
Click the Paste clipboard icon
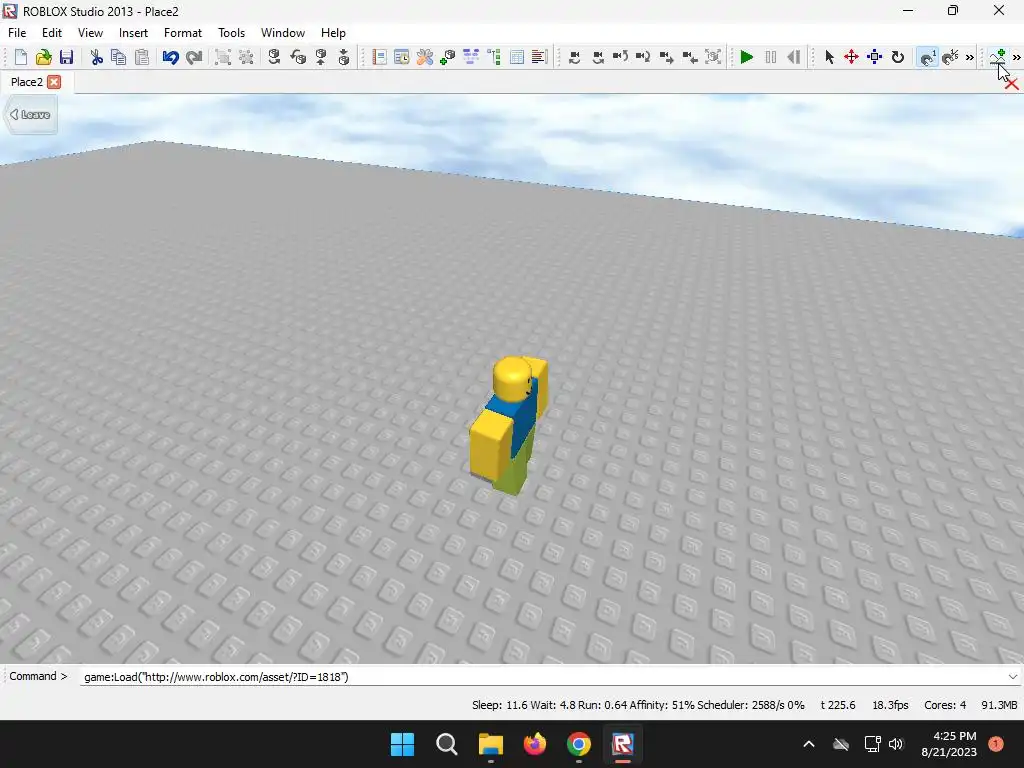coord(142,57)
